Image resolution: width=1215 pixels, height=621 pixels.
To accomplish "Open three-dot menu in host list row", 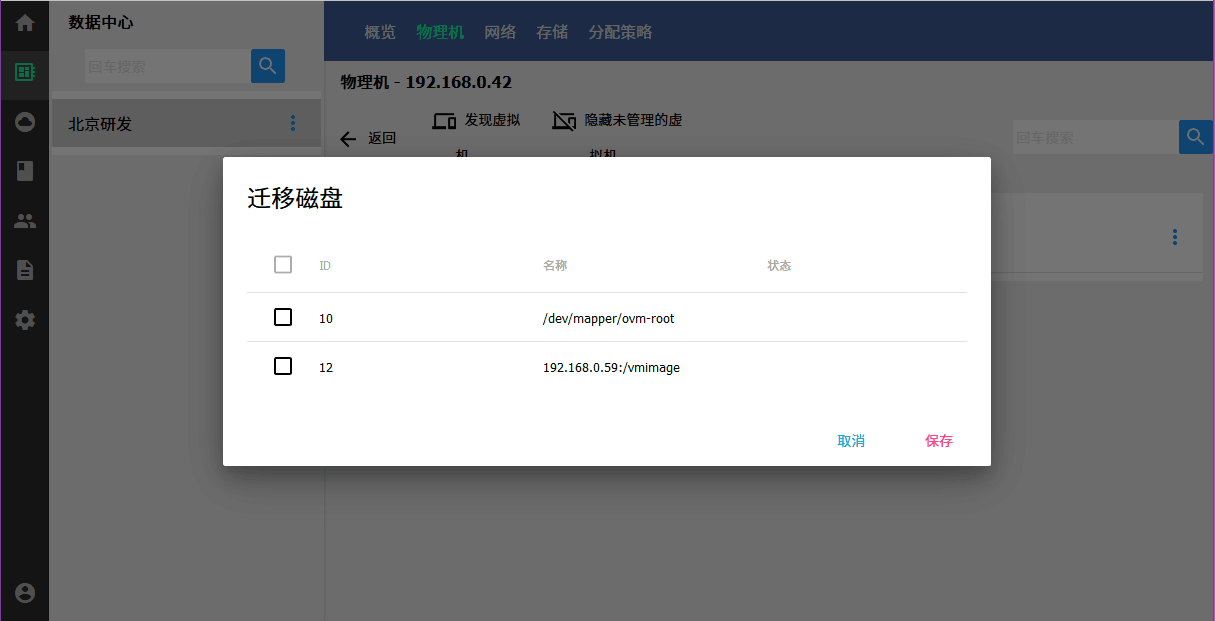I will point(1174,237).
